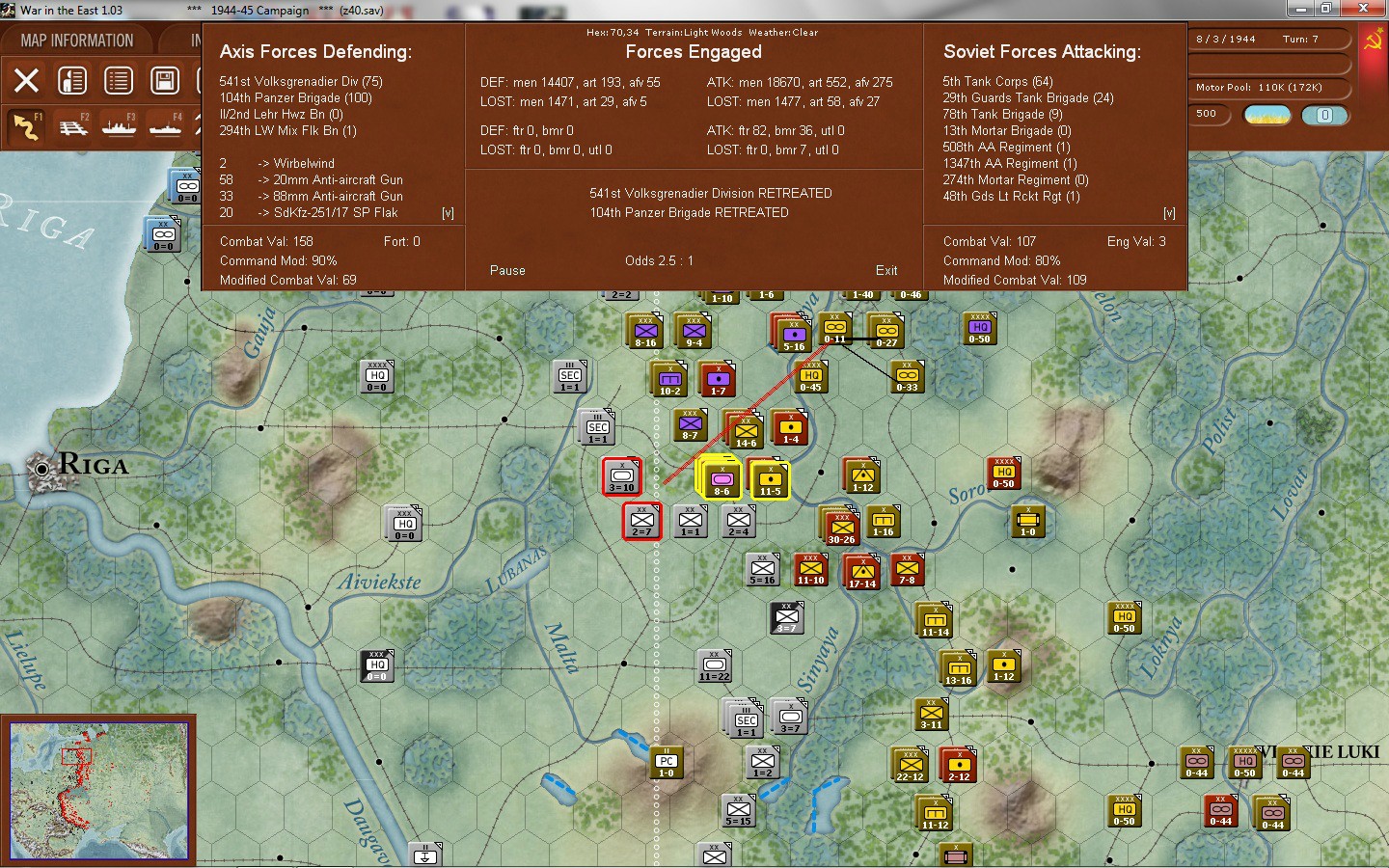Image resolution: width=1389 pixels, height=868 pixels.
Task: Click the Soviet hammer and sickle flag
Action: (x=1374, y=39)
